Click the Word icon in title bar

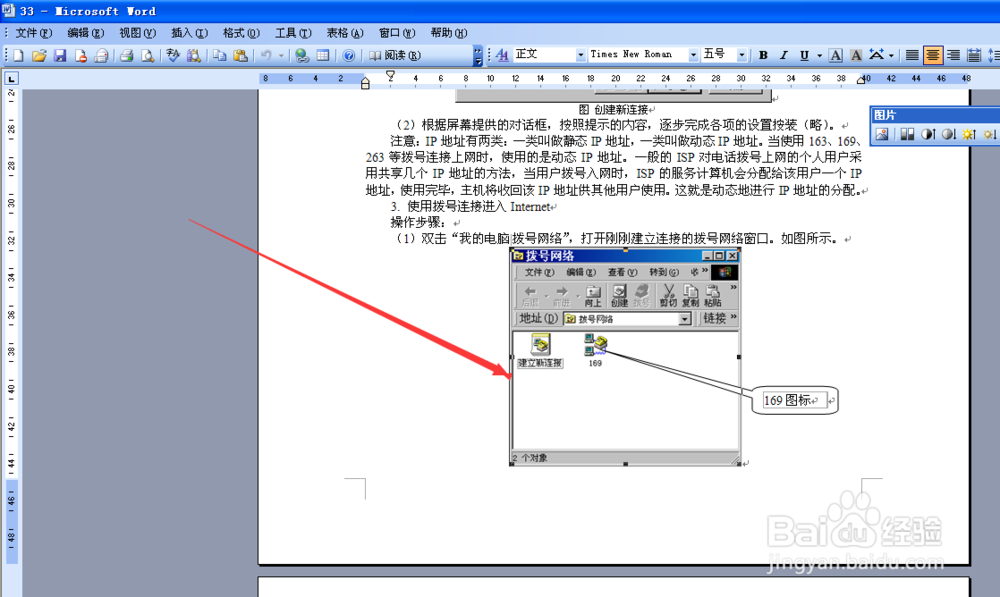(8, 10)
